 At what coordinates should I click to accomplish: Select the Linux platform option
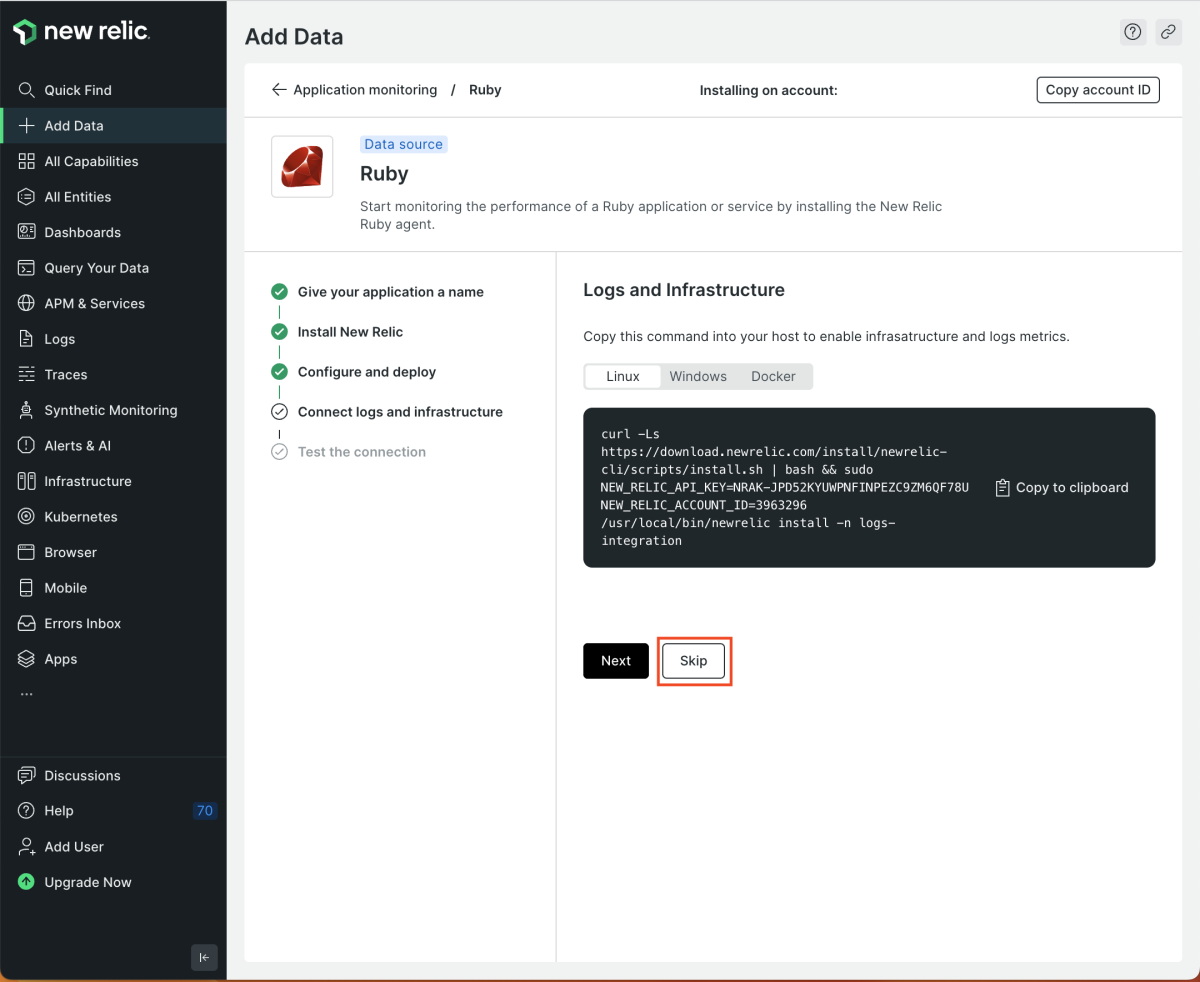(622, 376)
